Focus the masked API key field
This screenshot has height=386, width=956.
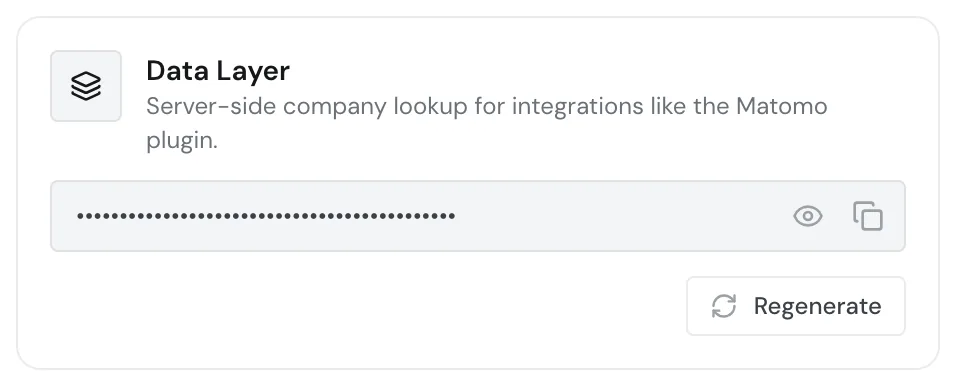point(477,216)
